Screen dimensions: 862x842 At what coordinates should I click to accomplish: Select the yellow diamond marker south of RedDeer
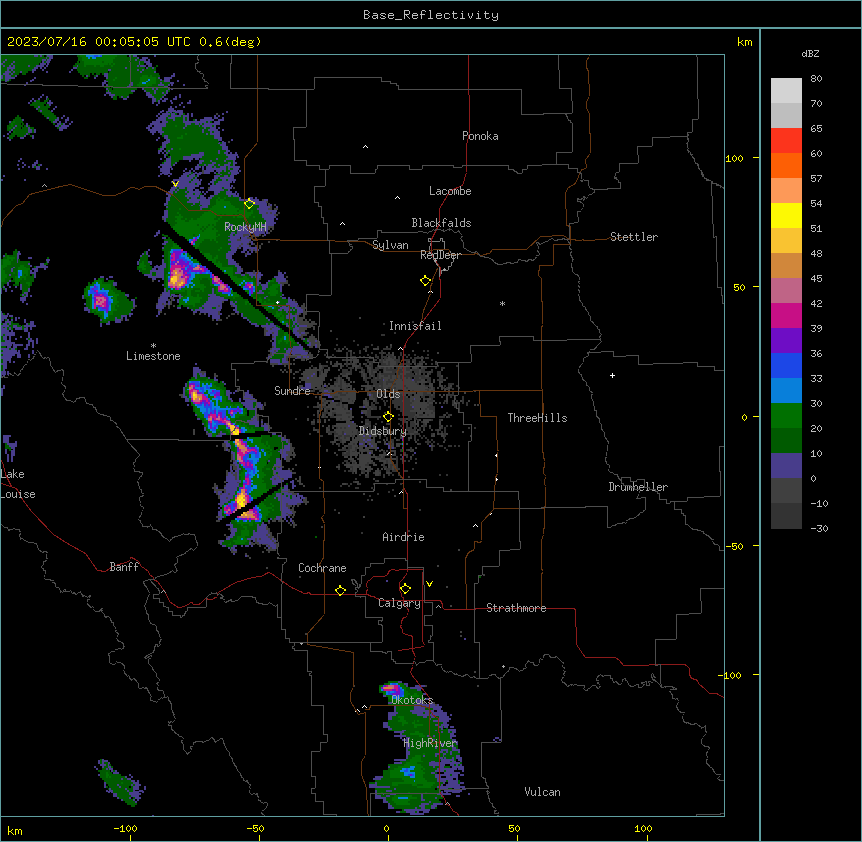click(426, 281)
